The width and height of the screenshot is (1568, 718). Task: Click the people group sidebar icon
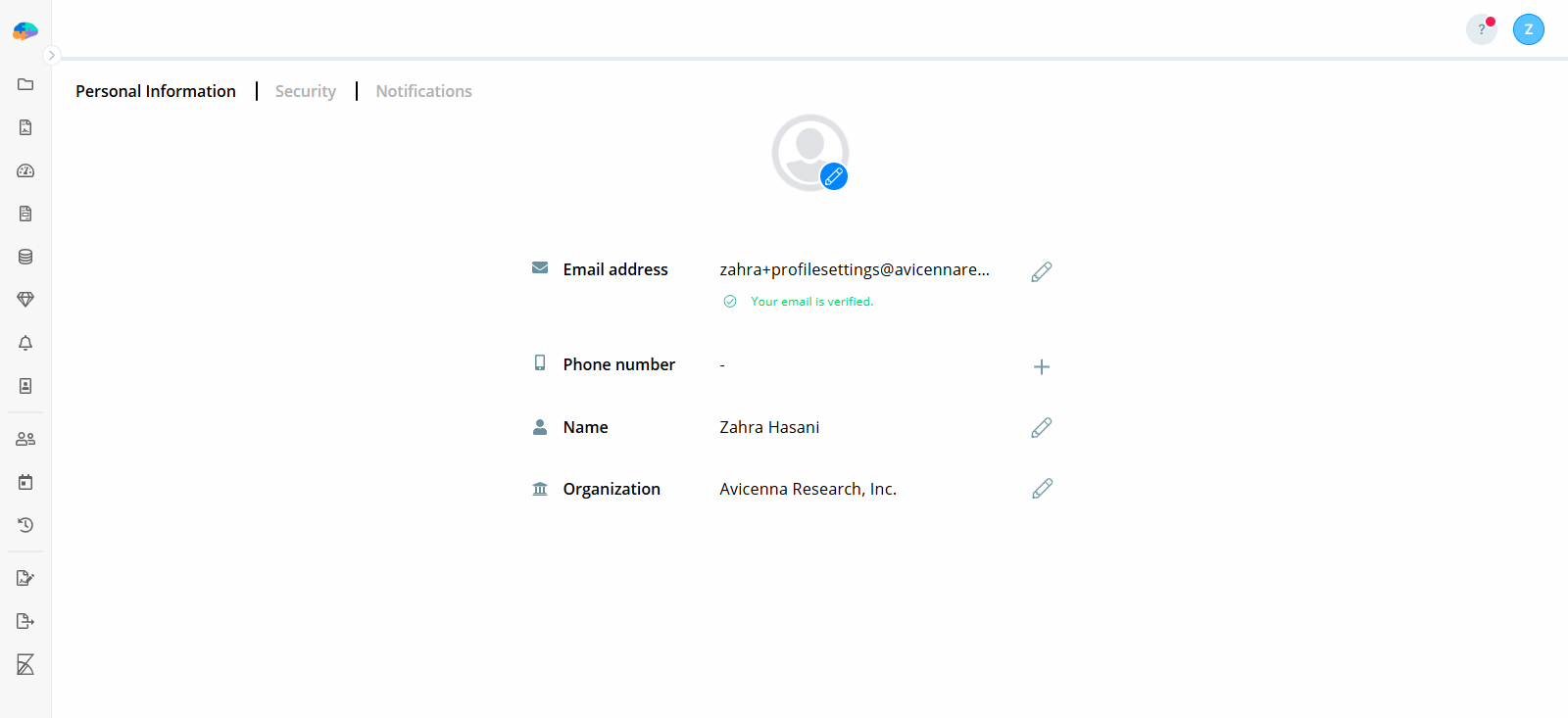point(25,439)
